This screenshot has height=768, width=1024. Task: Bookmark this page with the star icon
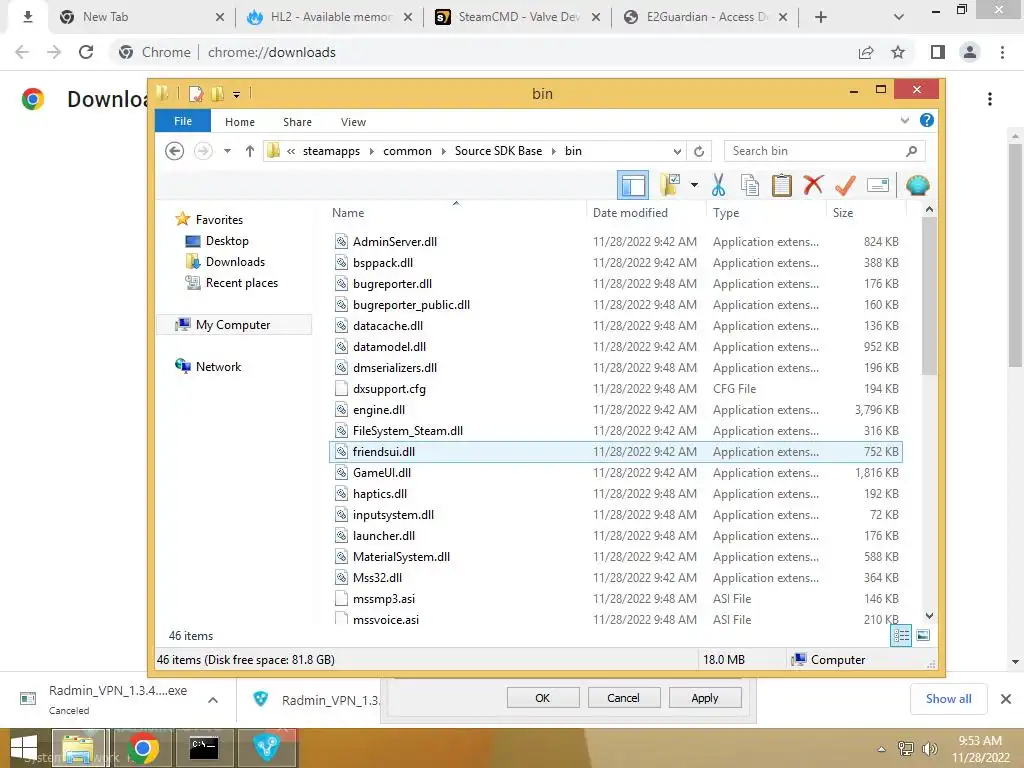click(x=899, y=52)
